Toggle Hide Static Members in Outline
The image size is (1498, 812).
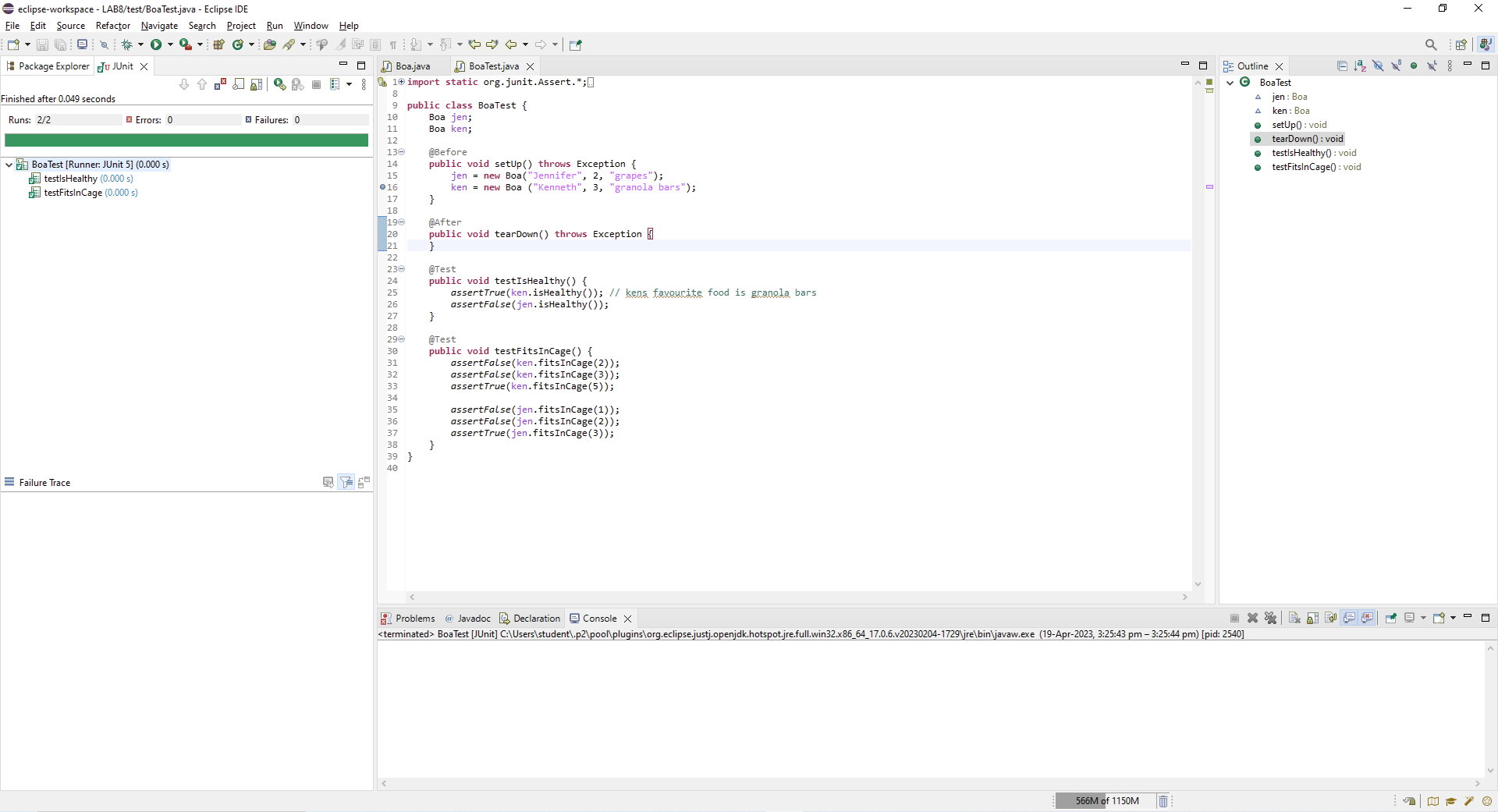click(1396, 66)
